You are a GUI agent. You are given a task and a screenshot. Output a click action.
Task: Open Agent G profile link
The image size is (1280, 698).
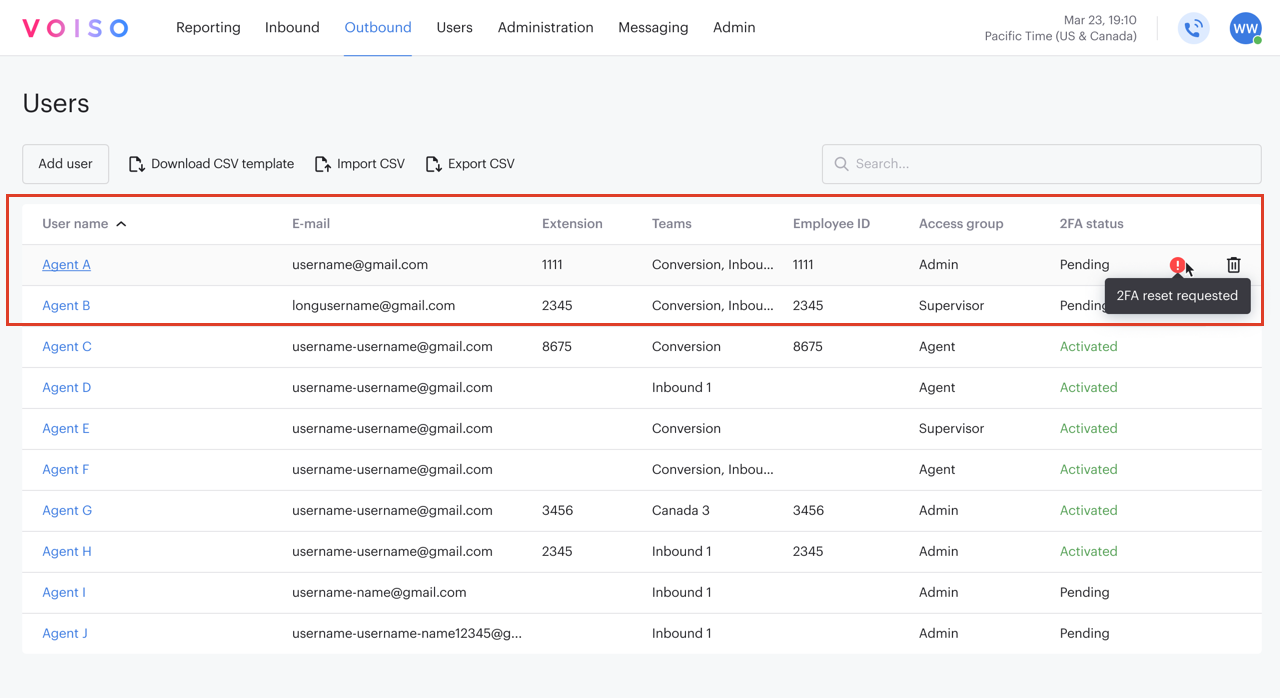pyautogui.click(x=67, y=511)
